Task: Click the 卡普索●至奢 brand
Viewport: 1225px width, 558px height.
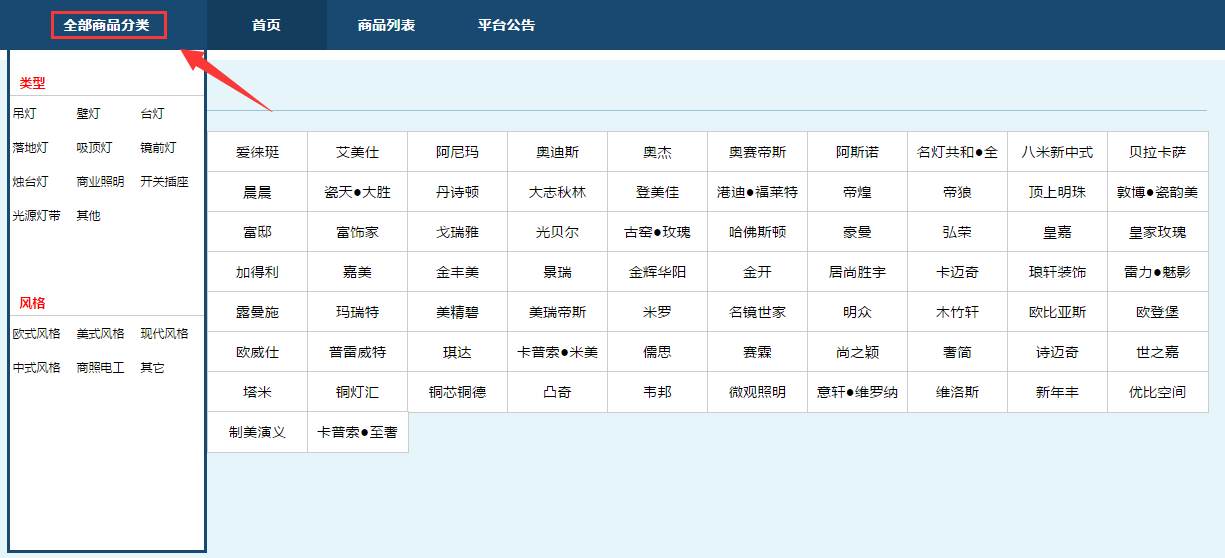Action: (x=357, y=432)
